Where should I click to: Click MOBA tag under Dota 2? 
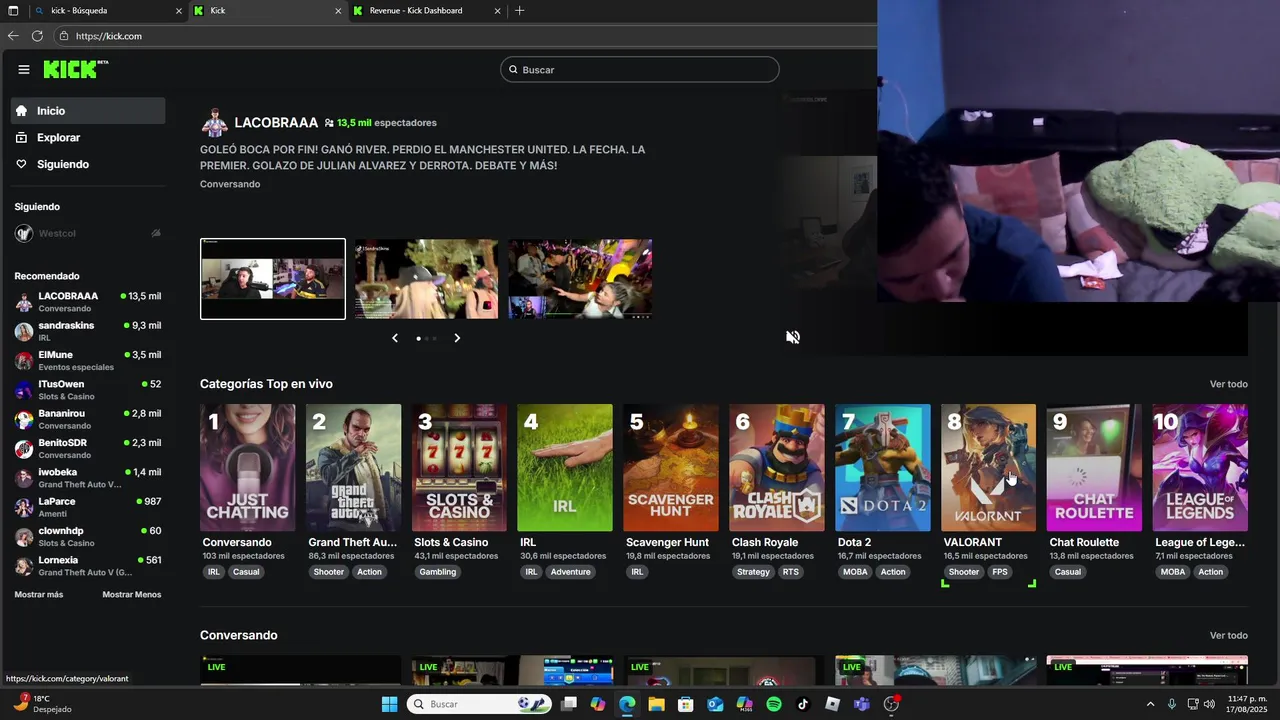(855, 572)
